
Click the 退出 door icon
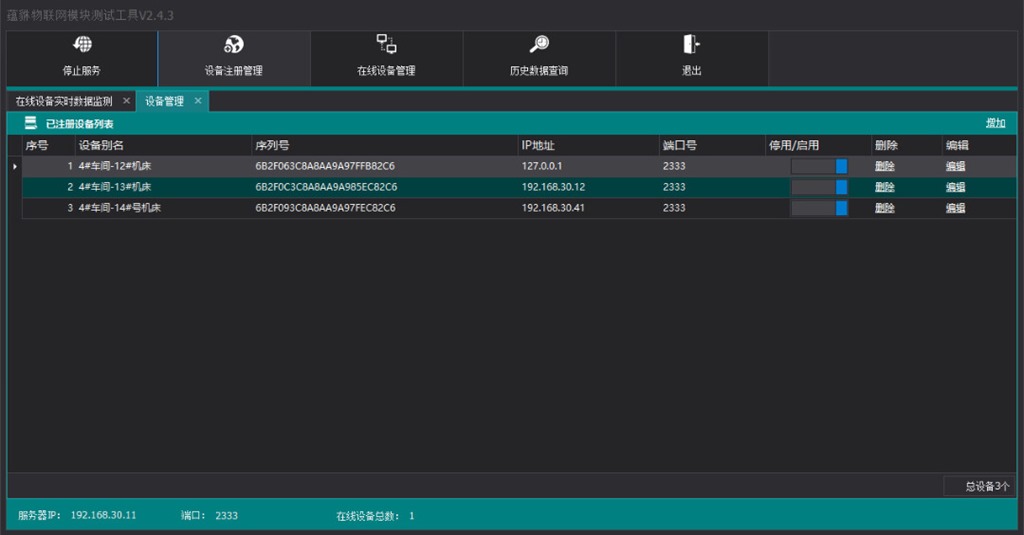691,44
